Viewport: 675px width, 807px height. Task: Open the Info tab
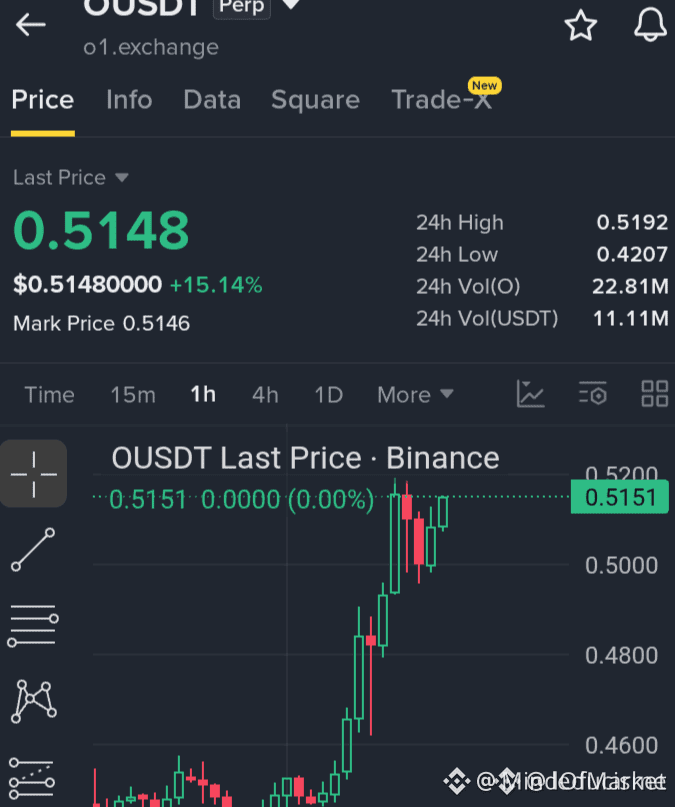coord(129,100)
